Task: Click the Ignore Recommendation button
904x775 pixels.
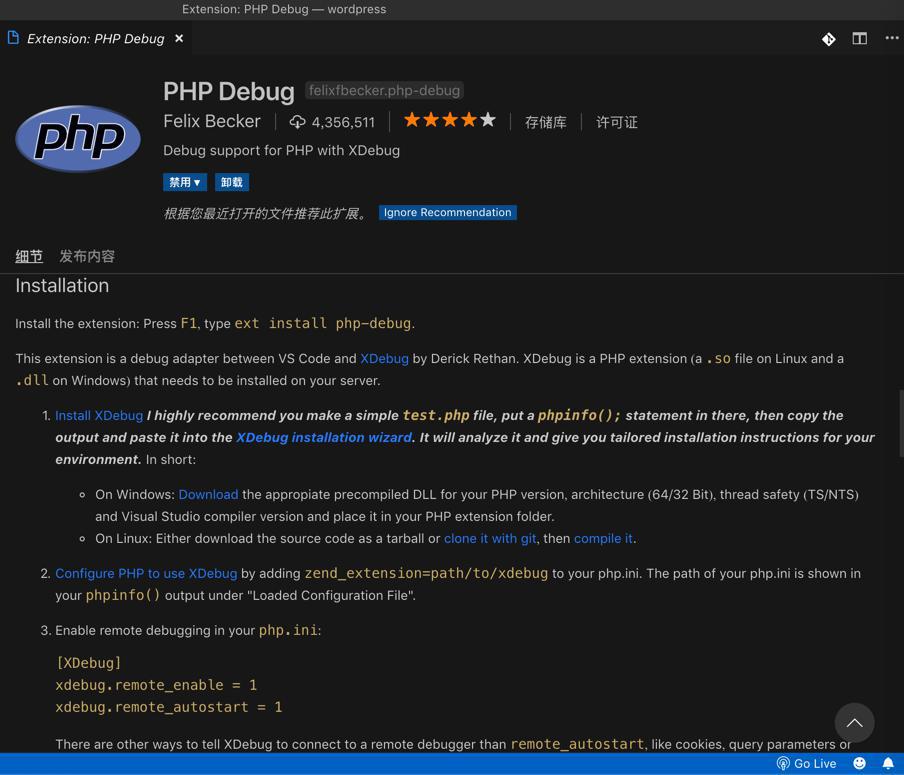Action: pyautogui.click(x=447, y=212)
